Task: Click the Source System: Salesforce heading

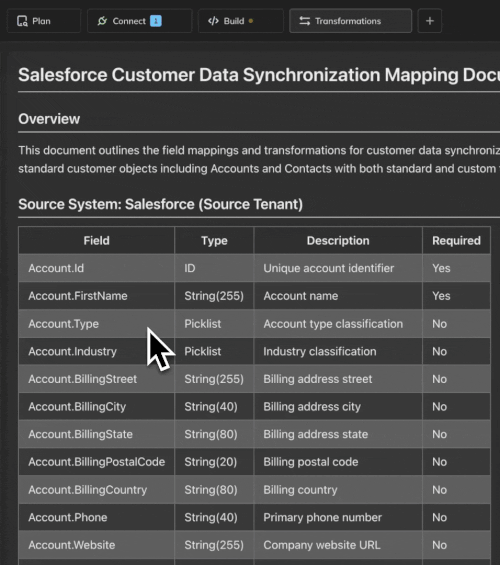Action: (160, 204)
